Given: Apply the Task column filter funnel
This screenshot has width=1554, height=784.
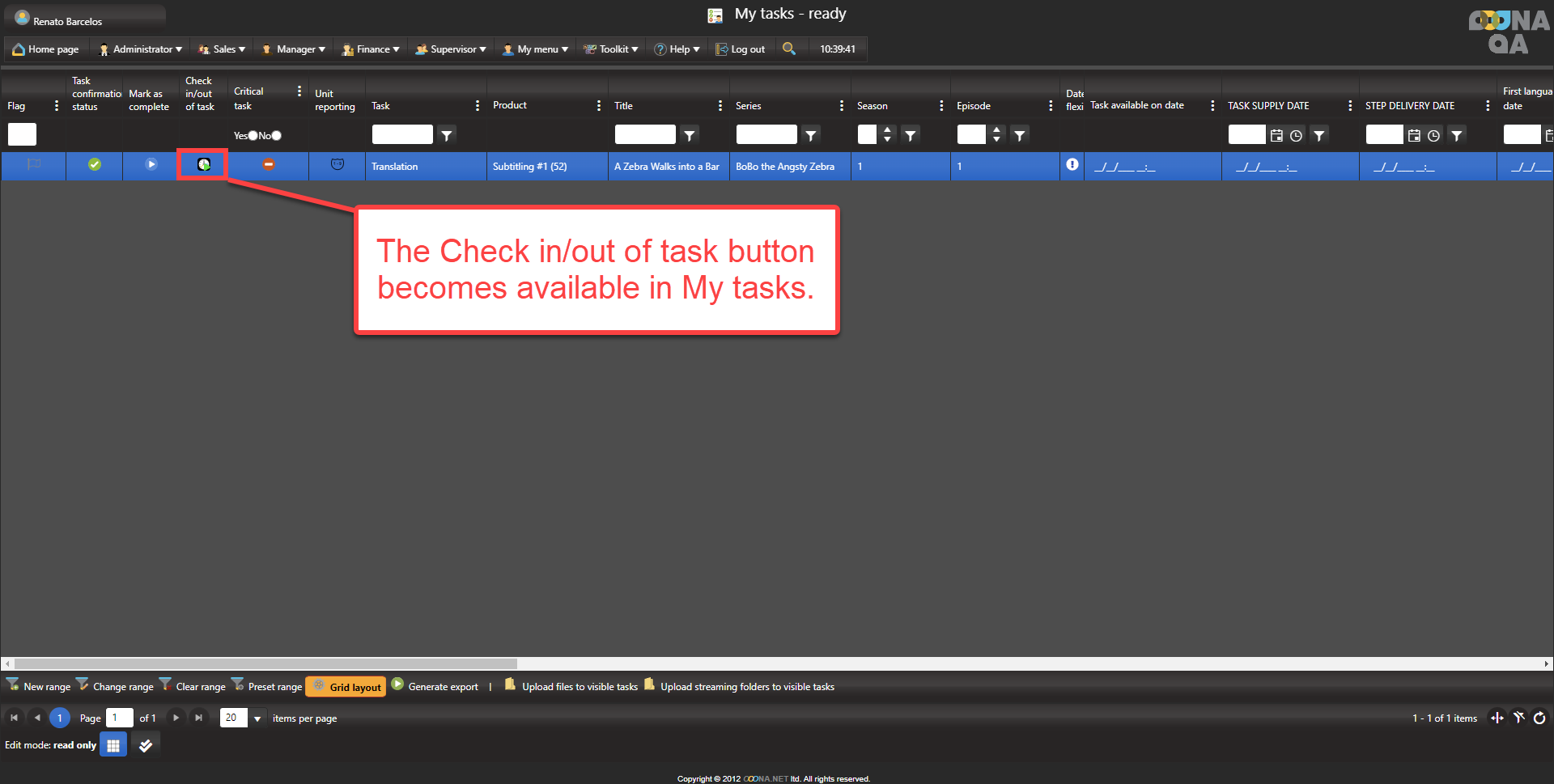Looking at the screenshot, I should click(447, 135).
